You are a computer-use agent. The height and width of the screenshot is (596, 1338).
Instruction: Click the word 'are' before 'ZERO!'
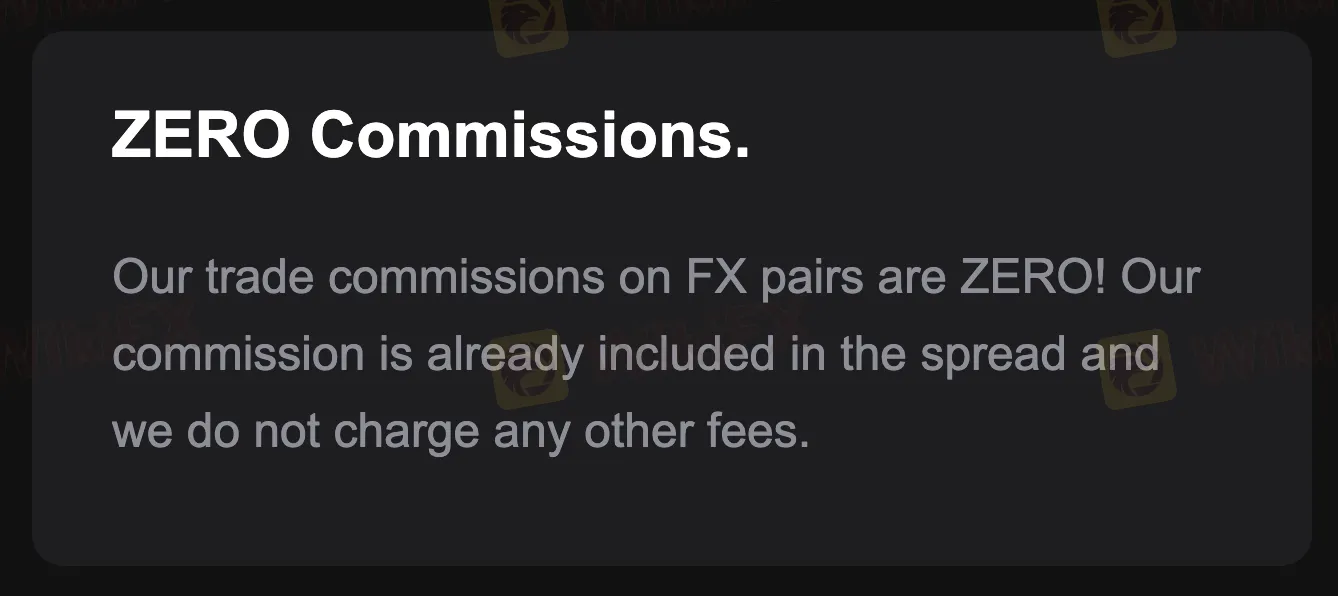point(909,277)
